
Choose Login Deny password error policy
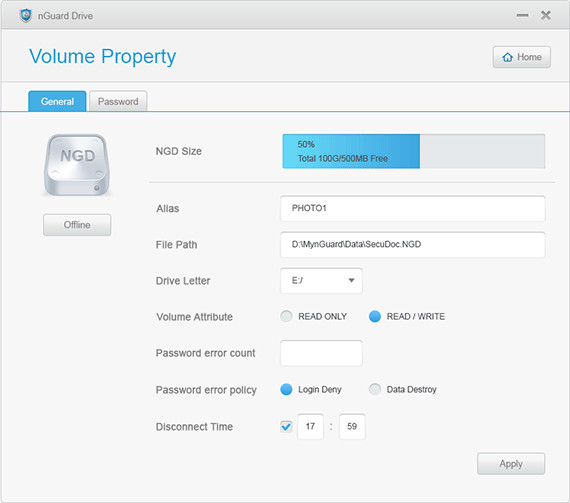coord(286,389)
